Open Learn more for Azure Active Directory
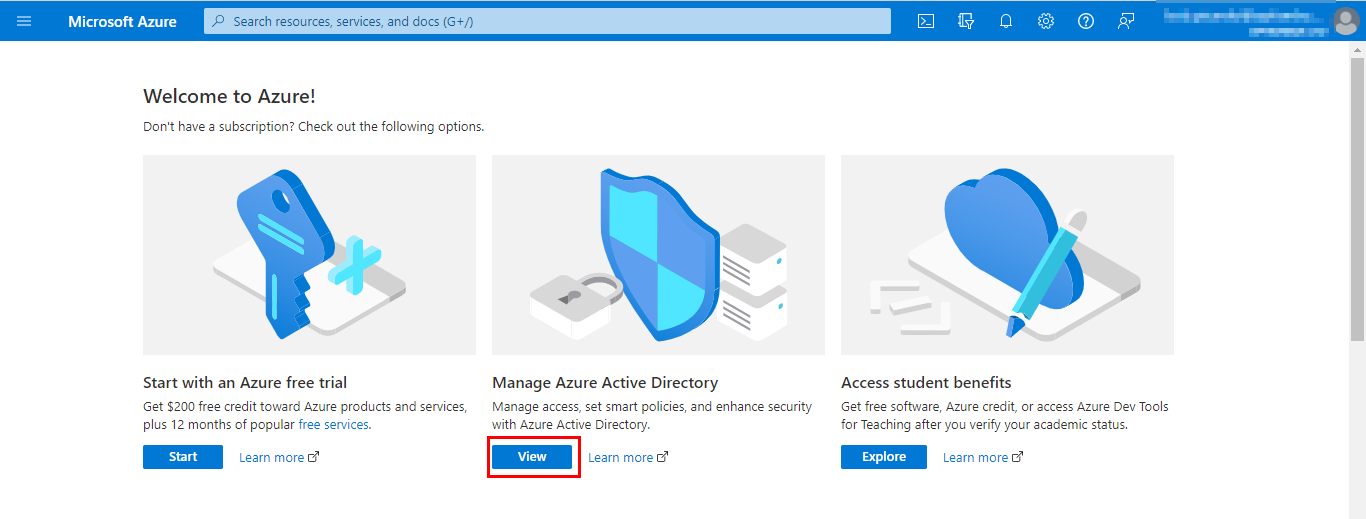1366x519 pixels. click(x=628, y=458)
